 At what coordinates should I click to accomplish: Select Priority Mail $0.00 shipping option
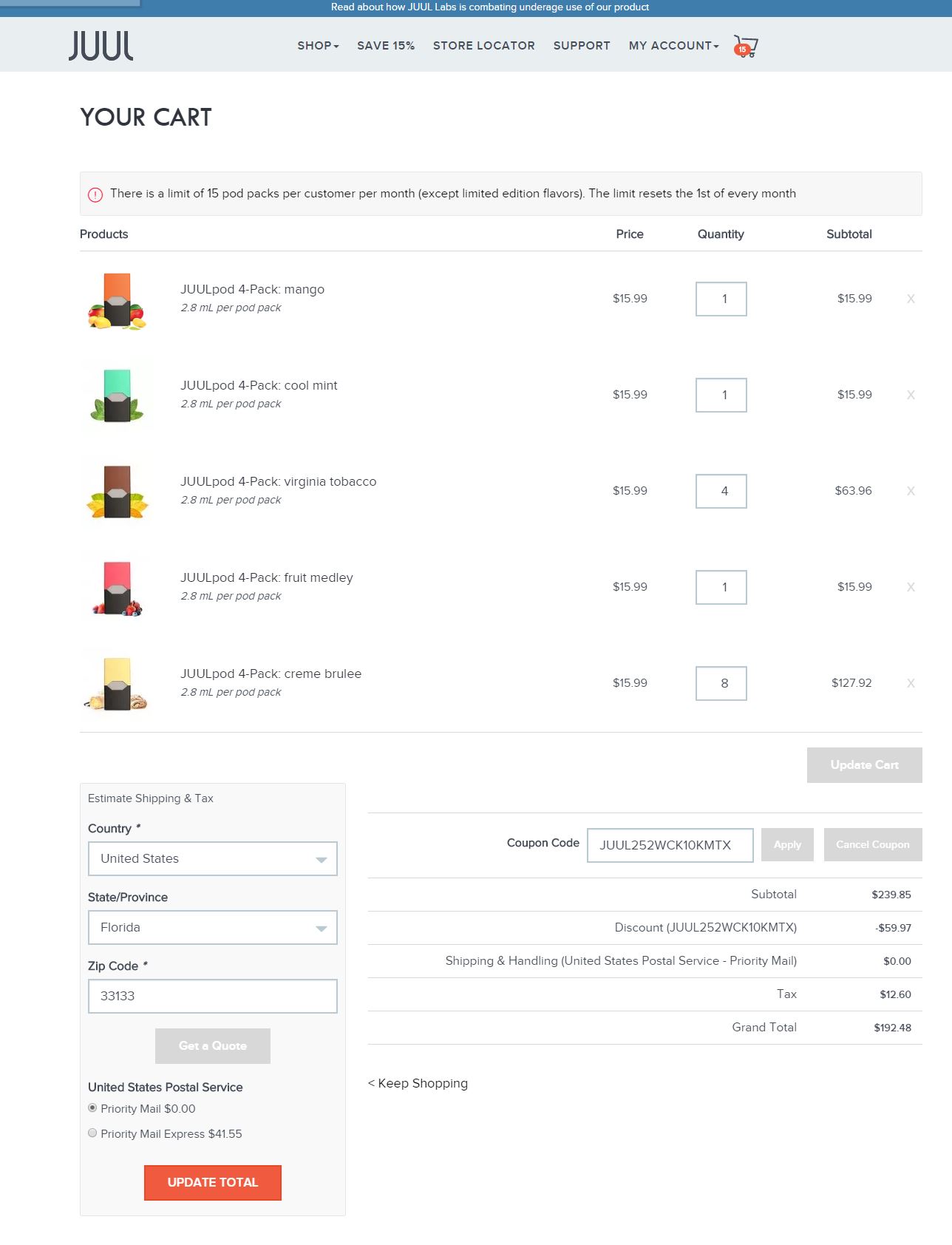92,1107
